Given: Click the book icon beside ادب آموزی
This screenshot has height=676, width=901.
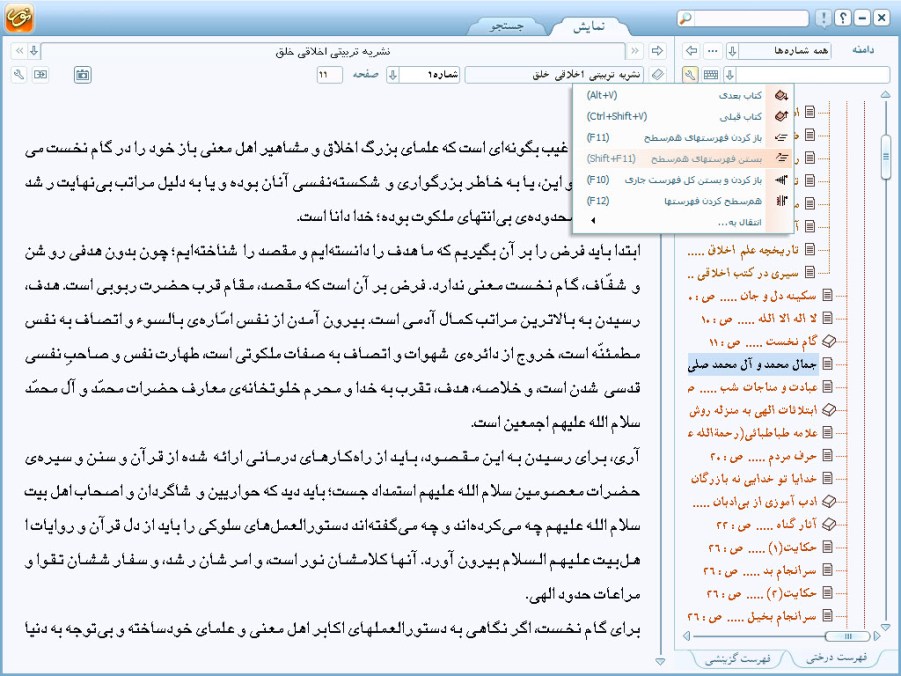Looking at the screenshot, I should tap(828, 501).
